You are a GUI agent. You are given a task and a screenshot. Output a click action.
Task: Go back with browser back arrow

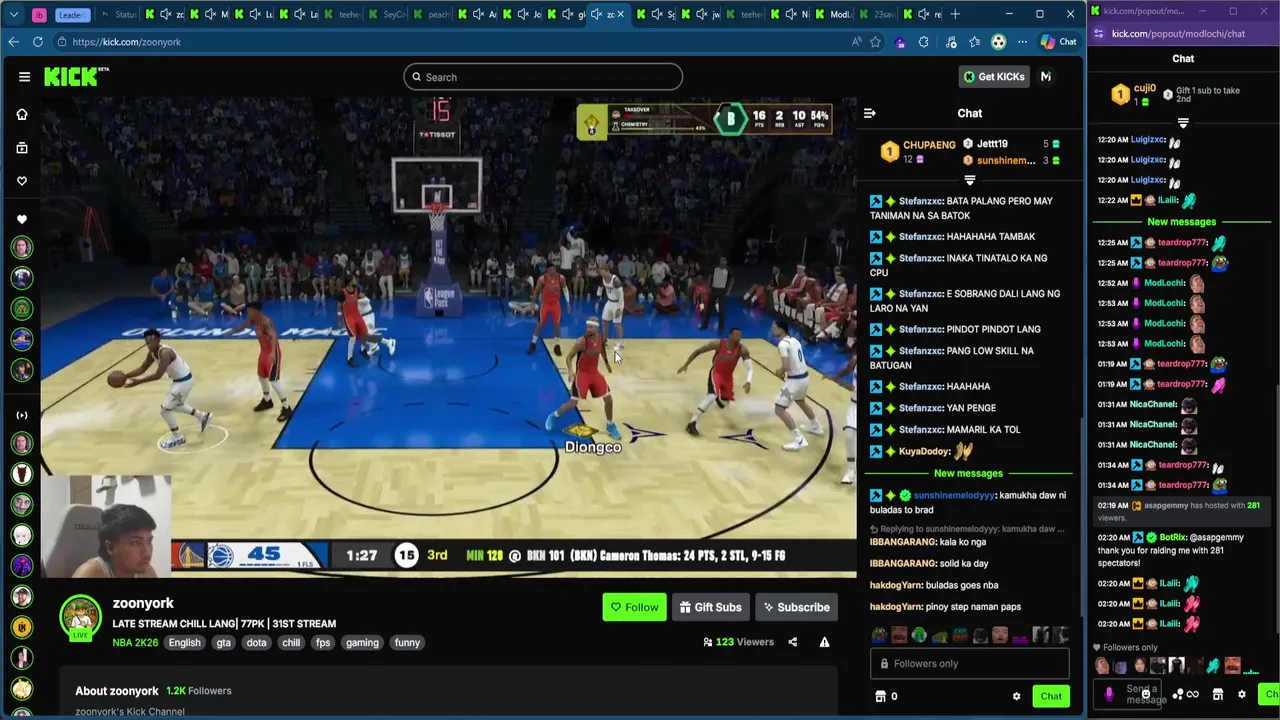pos(13,42)
